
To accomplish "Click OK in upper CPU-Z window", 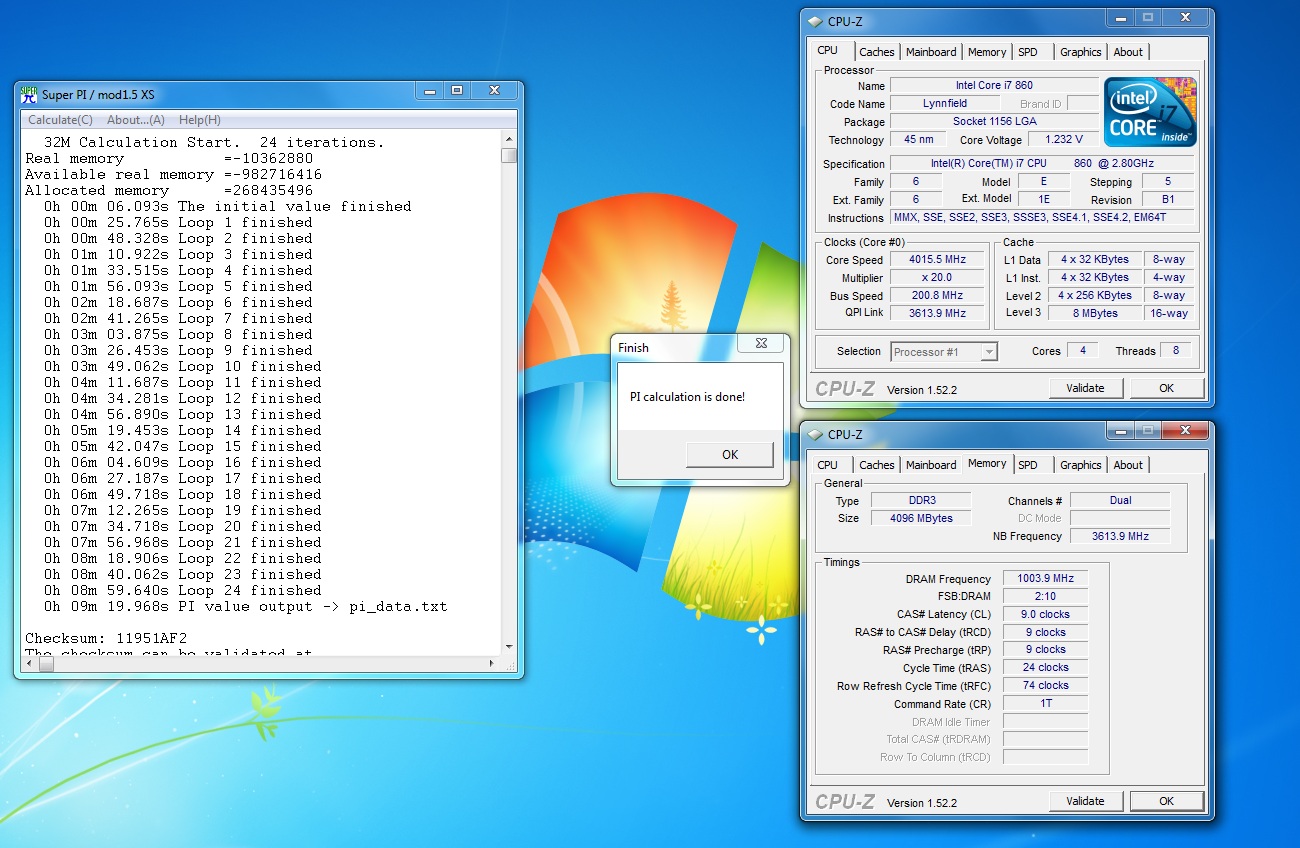I will click(x=1166, y=388).
